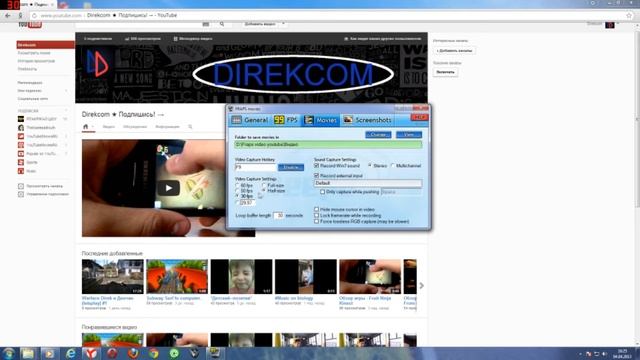Click the Loop buffer length seconds field
This screenshot has height=360, width=640.
click(x=278, y=215)
